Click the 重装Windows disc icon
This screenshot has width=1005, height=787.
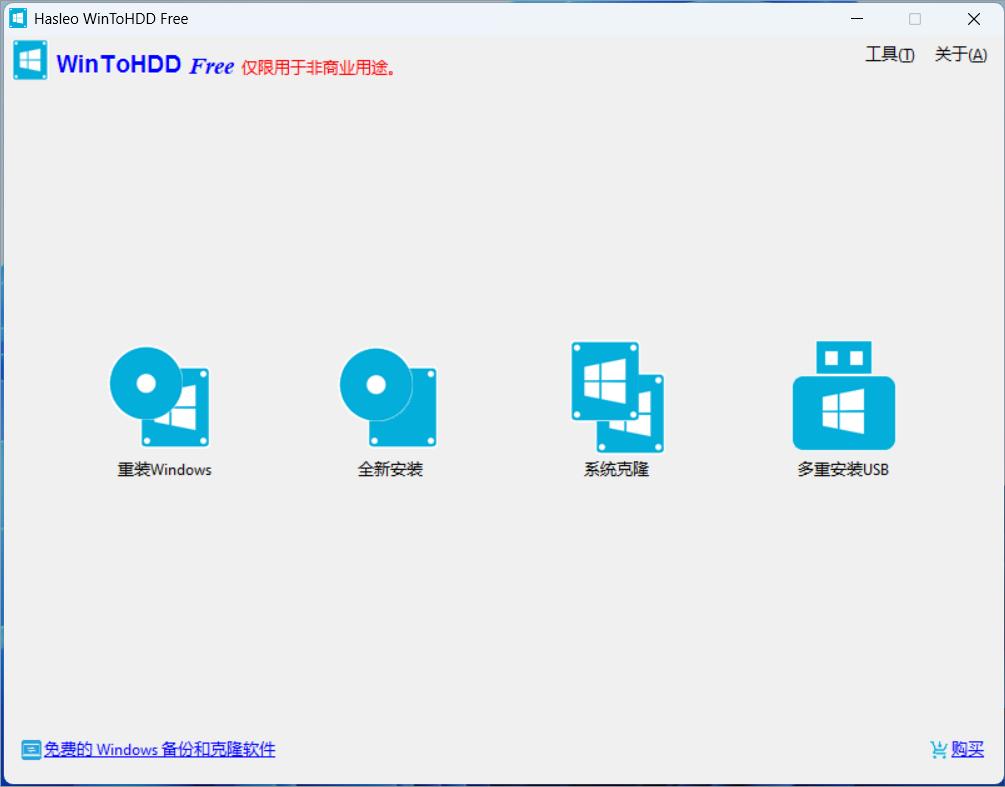point(158,395)
